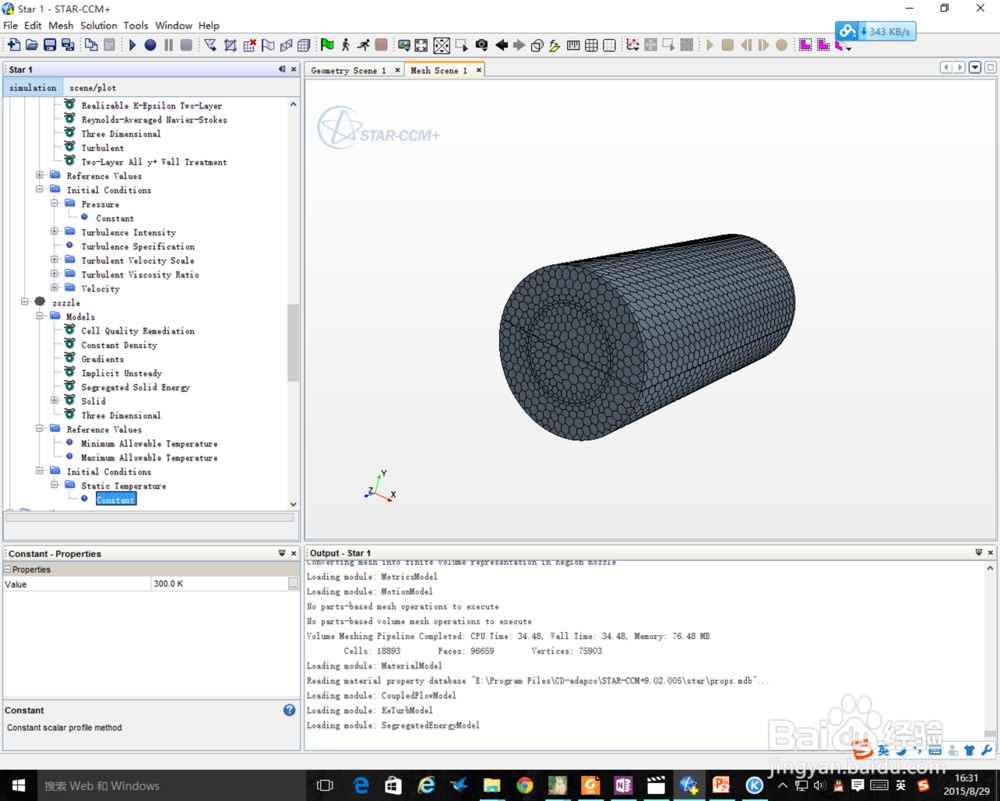Select the Implicit Unsteady model
The image size is (1000, 801).
(x=121, y=373)
